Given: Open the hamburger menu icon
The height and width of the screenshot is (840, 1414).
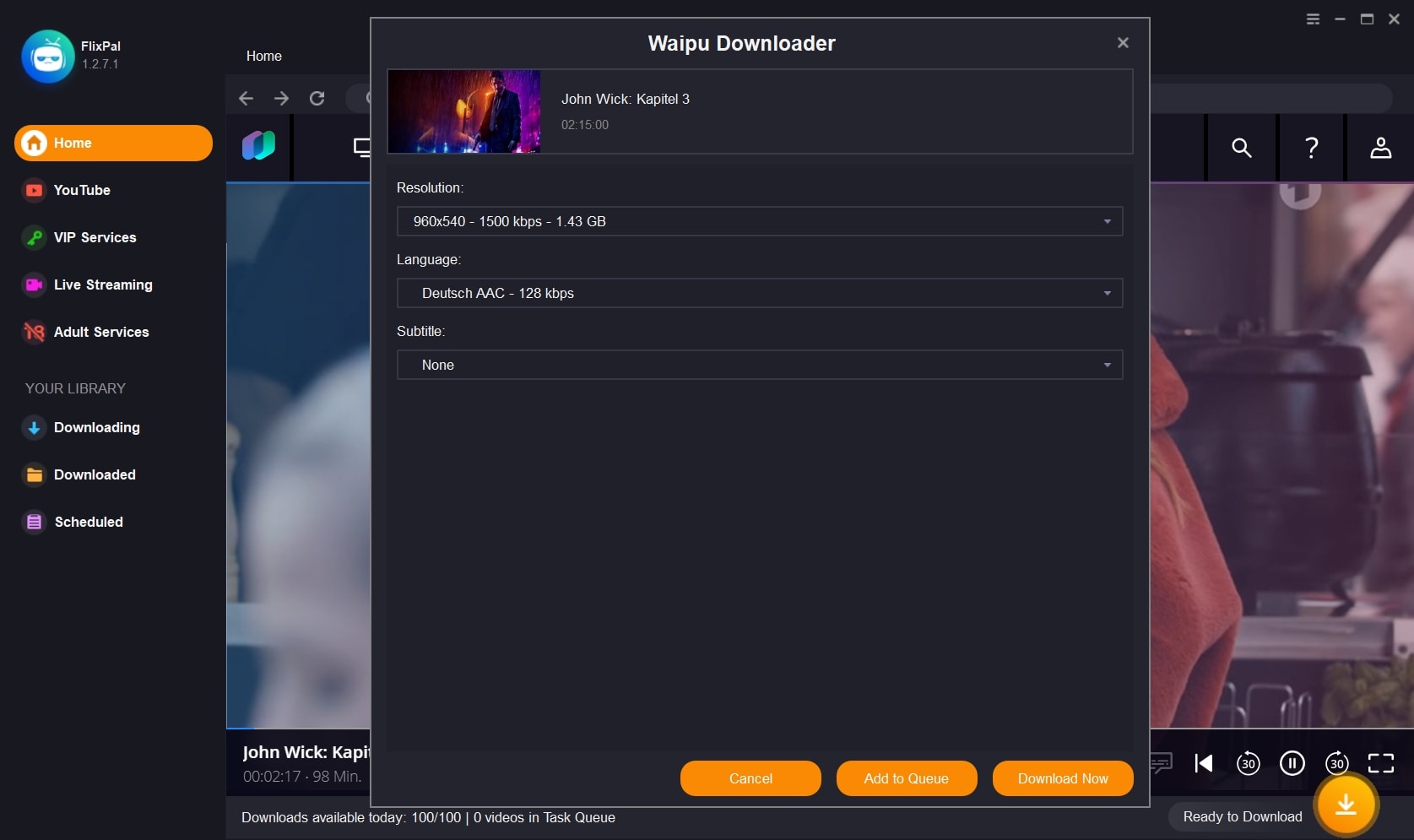Looking at the screenshot, I should coord(1313,19).
